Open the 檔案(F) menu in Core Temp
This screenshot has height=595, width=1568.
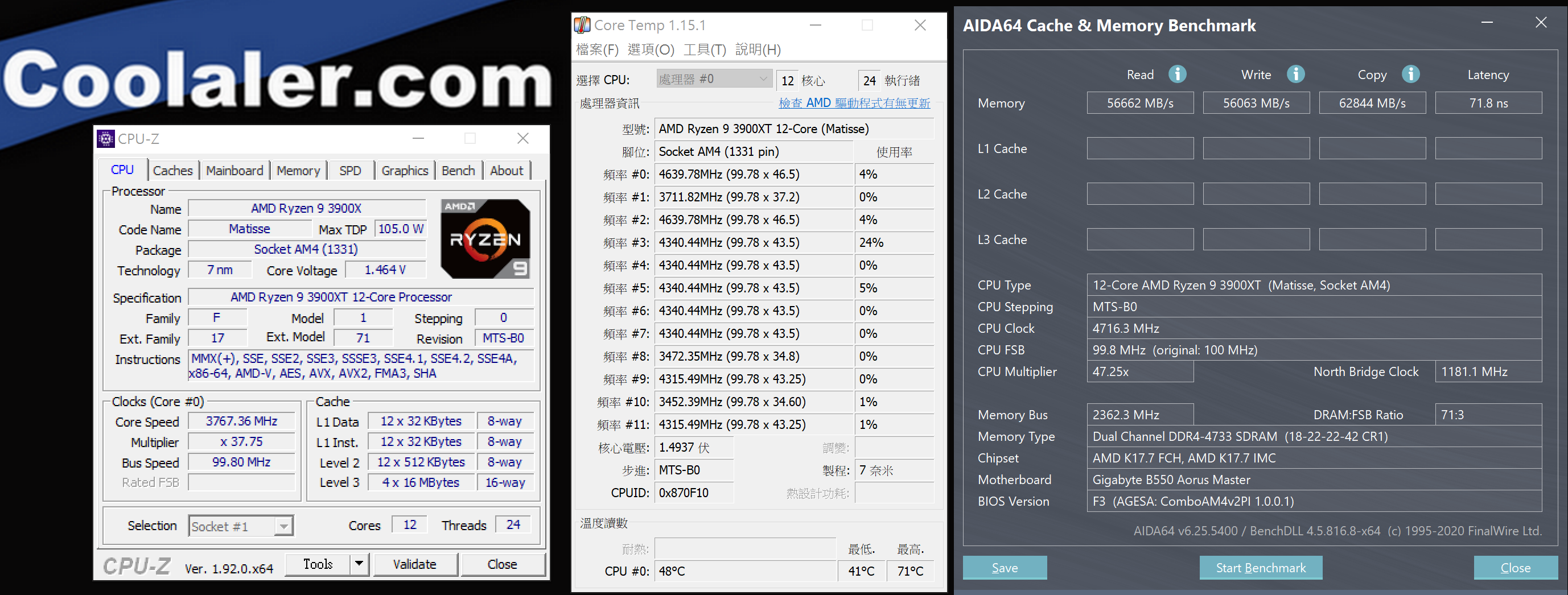pos(597,49)
